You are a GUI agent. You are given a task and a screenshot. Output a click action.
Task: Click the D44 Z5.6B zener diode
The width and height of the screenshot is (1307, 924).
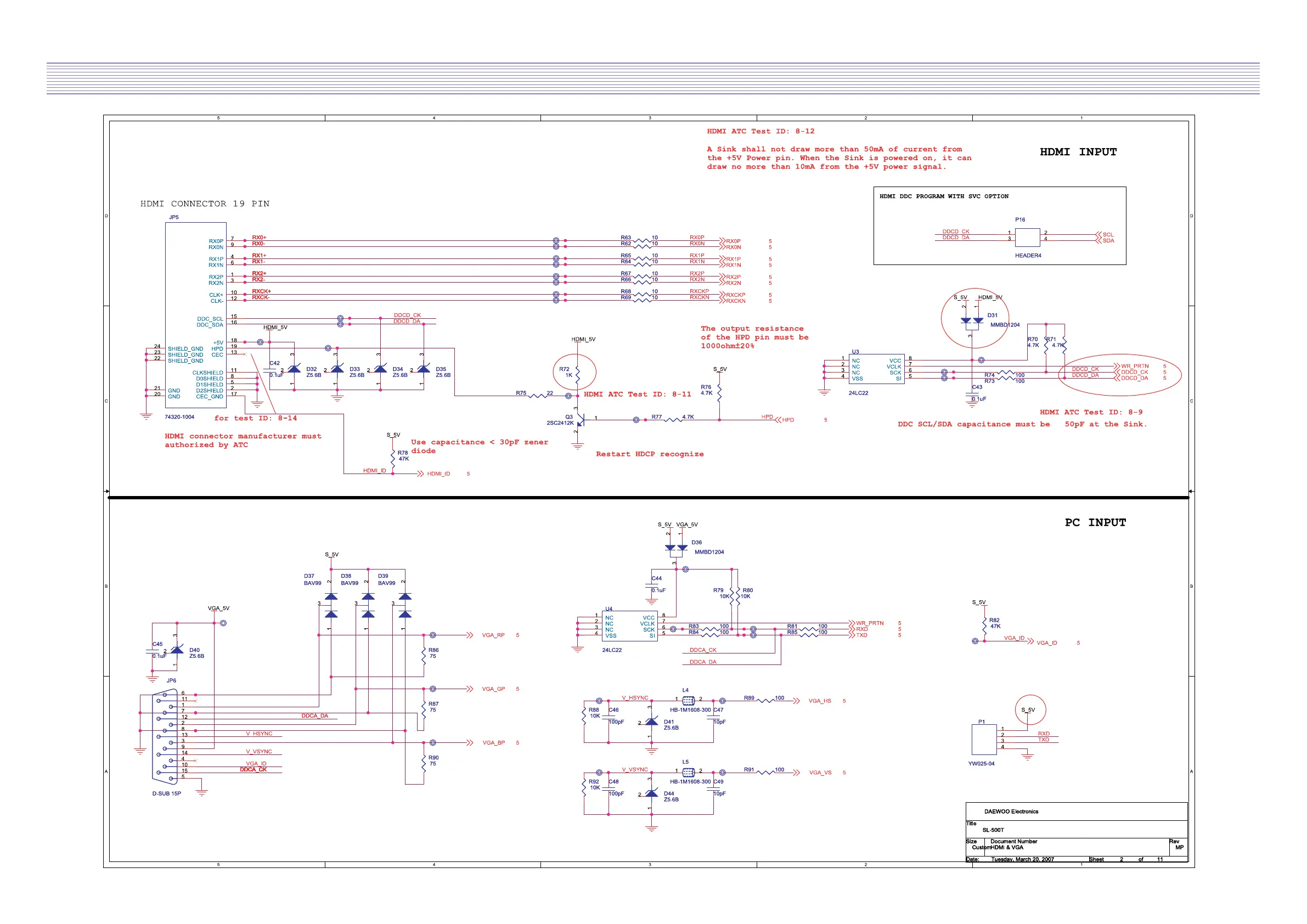[x=651, y=793]
